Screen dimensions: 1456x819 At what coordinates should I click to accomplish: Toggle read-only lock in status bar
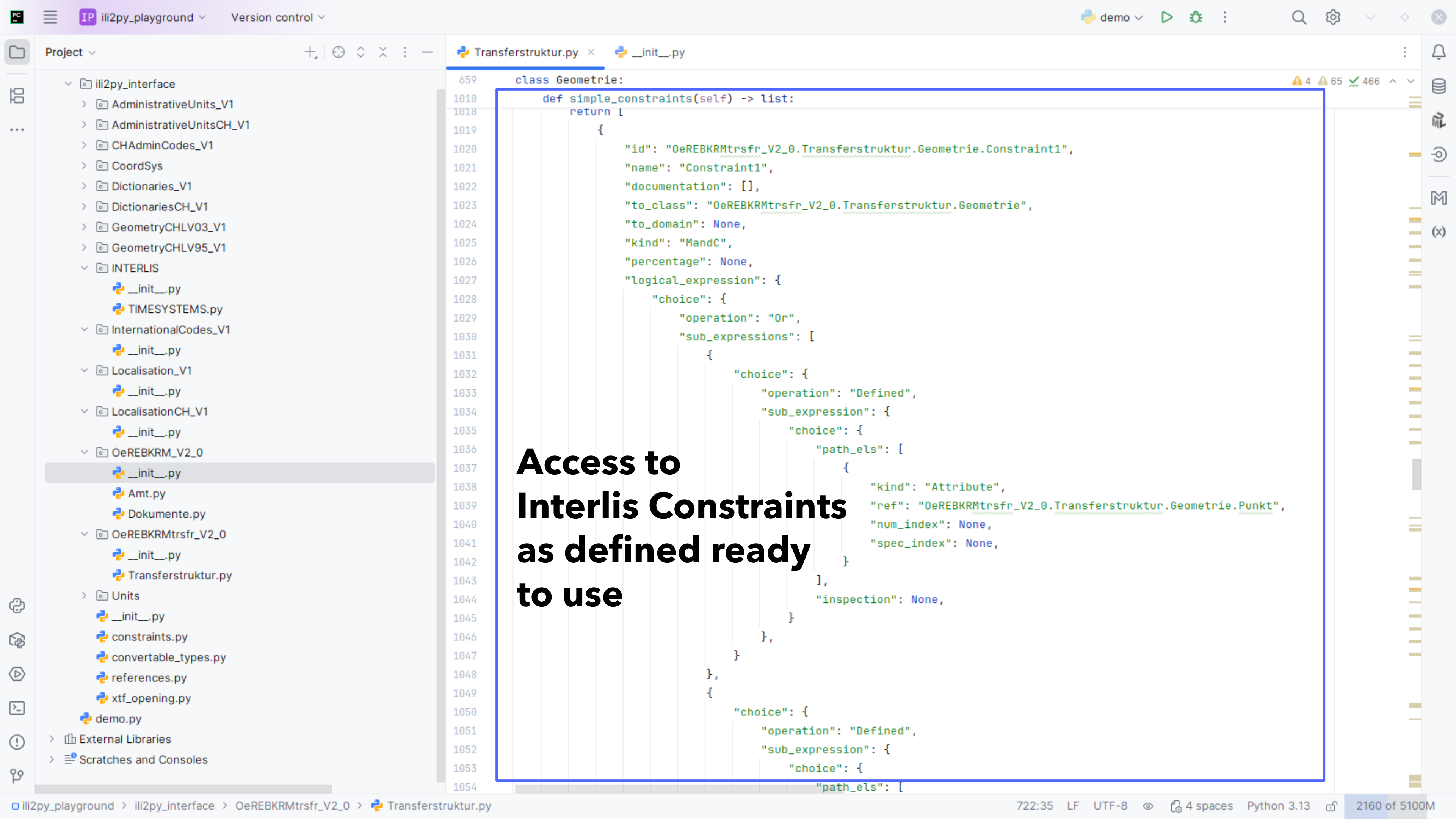1332,806
